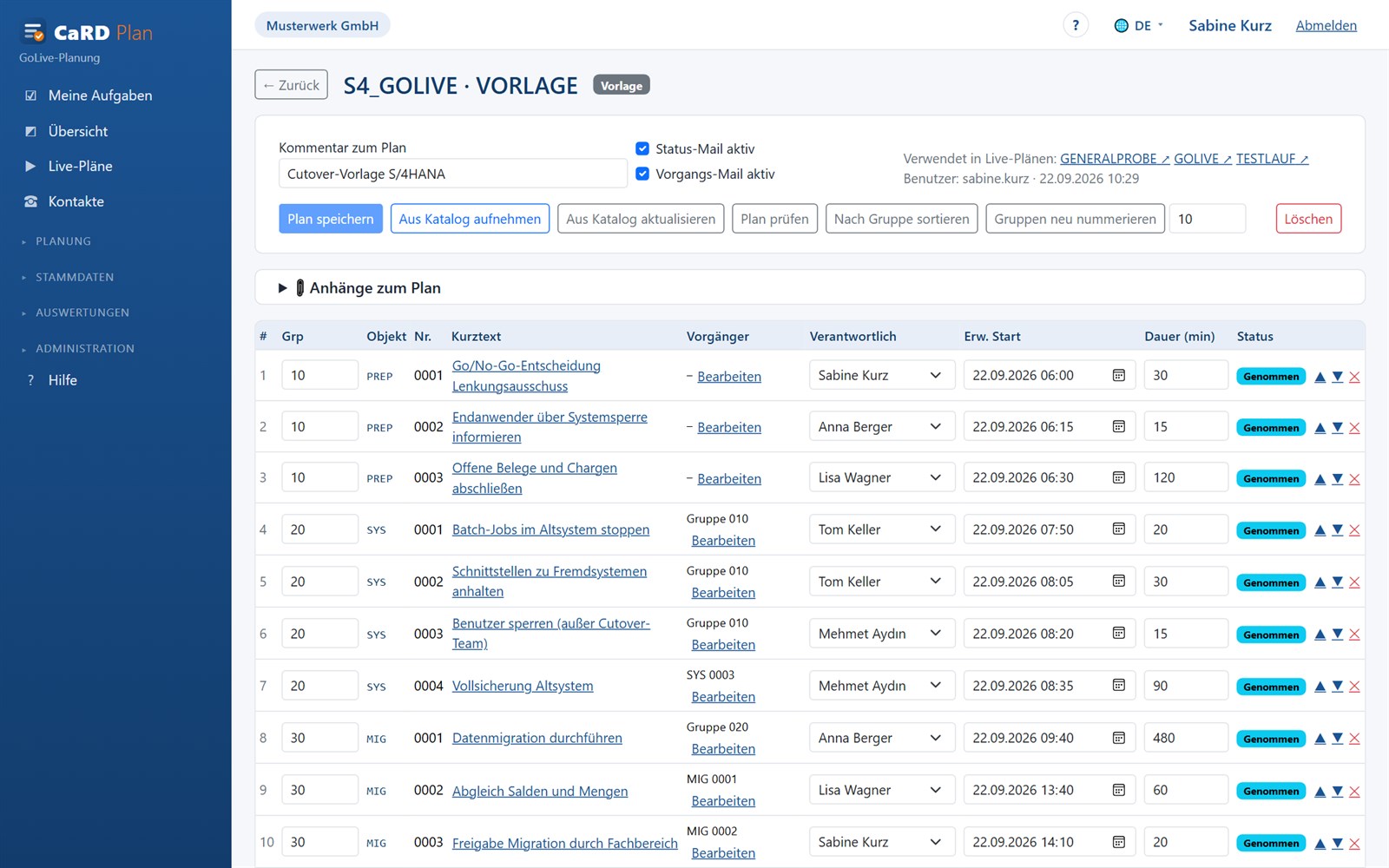Go to Live-Pläne in the sidebar
Screen dimensions: 1389x868
point(80,166)
